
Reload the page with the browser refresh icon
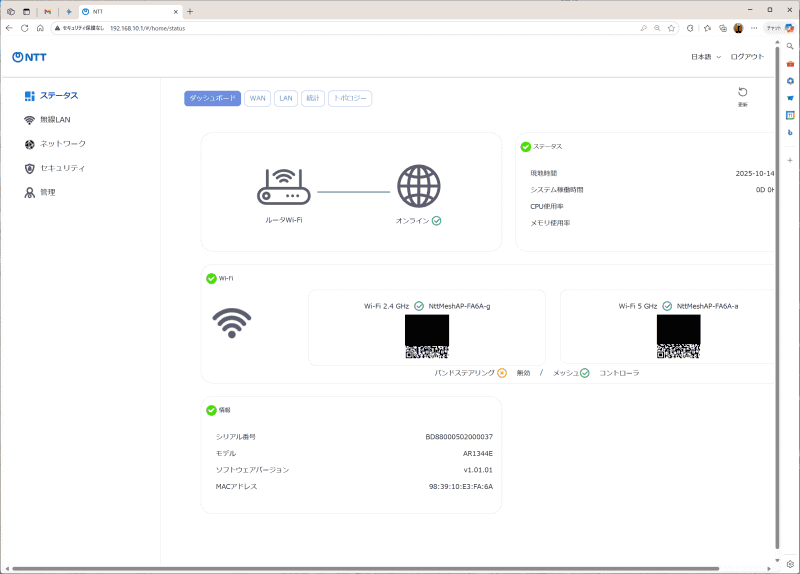click(24, 28)
